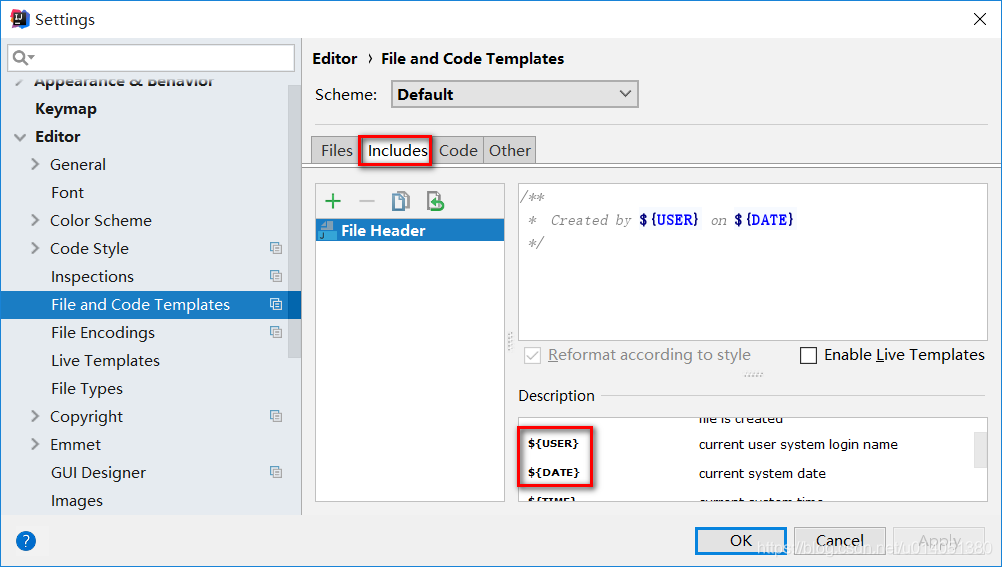Image resolution: width=1002 pixels, height=567 pixels.
Task: Select File Header in the includes list
Action: [x=410, y=230]
